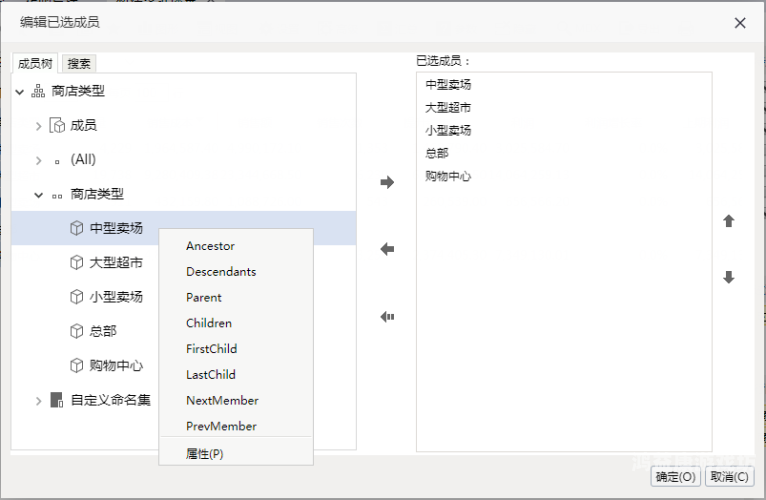Expand the (All) level node
Image resolution: width=766 pixels, height=500 pixels.
coord(39,160)
